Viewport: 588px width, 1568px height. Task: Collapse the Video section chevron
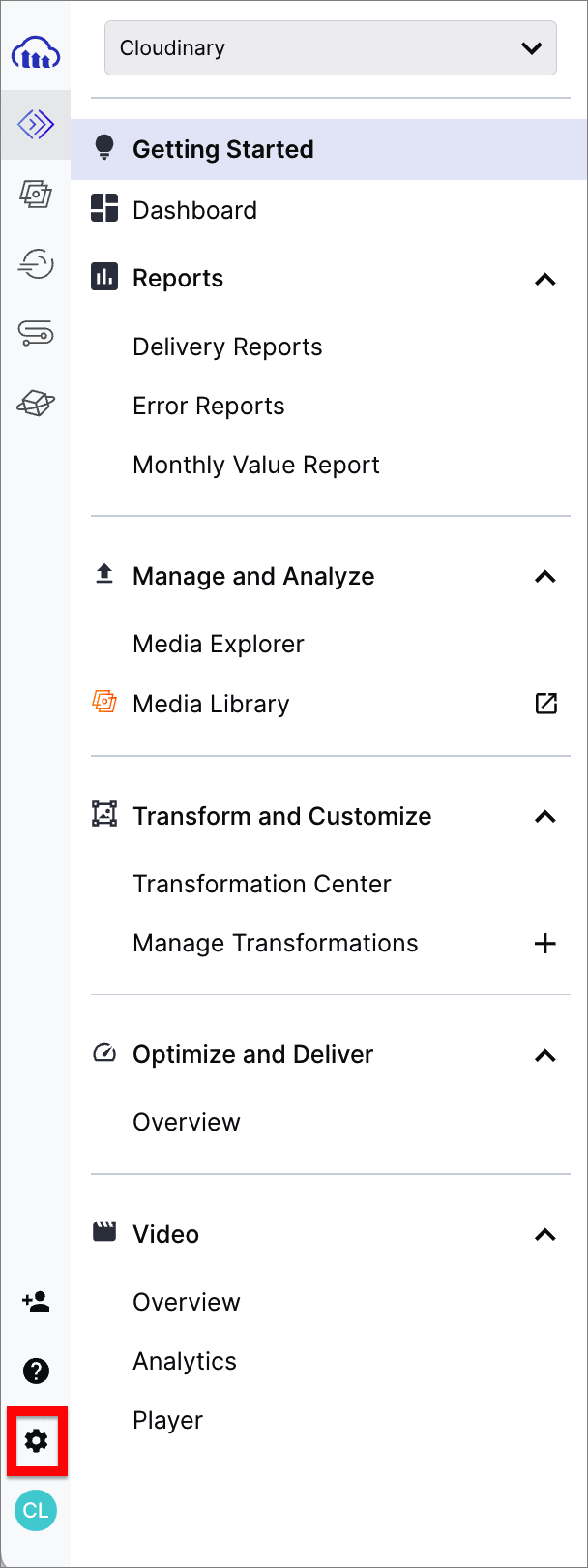click(x=545, y=1235)
